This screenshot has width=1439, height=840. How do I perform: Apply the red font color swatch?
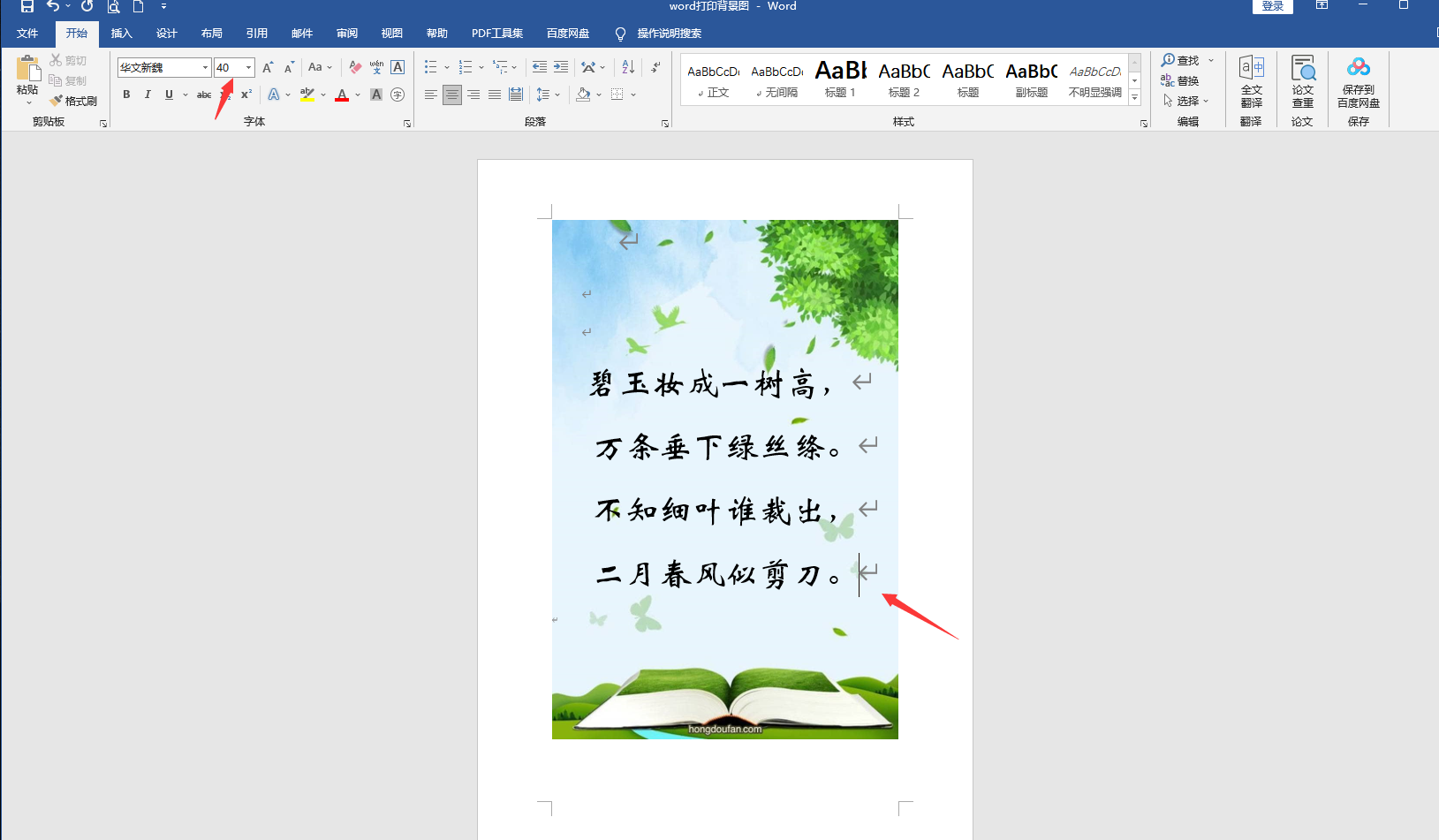click(x=342, y=95)
